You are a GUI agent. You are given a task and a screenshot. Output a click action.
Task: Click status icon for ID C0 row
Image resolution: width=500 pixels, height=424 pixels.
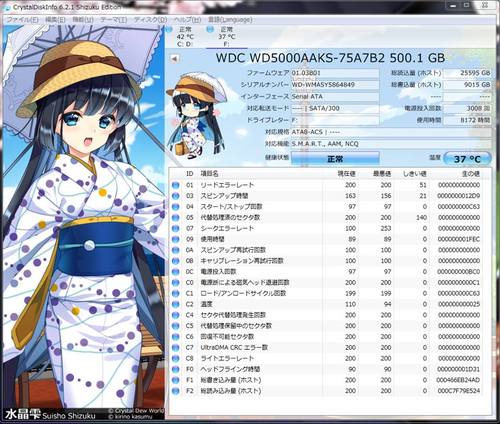pyautogui.click(x=175, y=283)
